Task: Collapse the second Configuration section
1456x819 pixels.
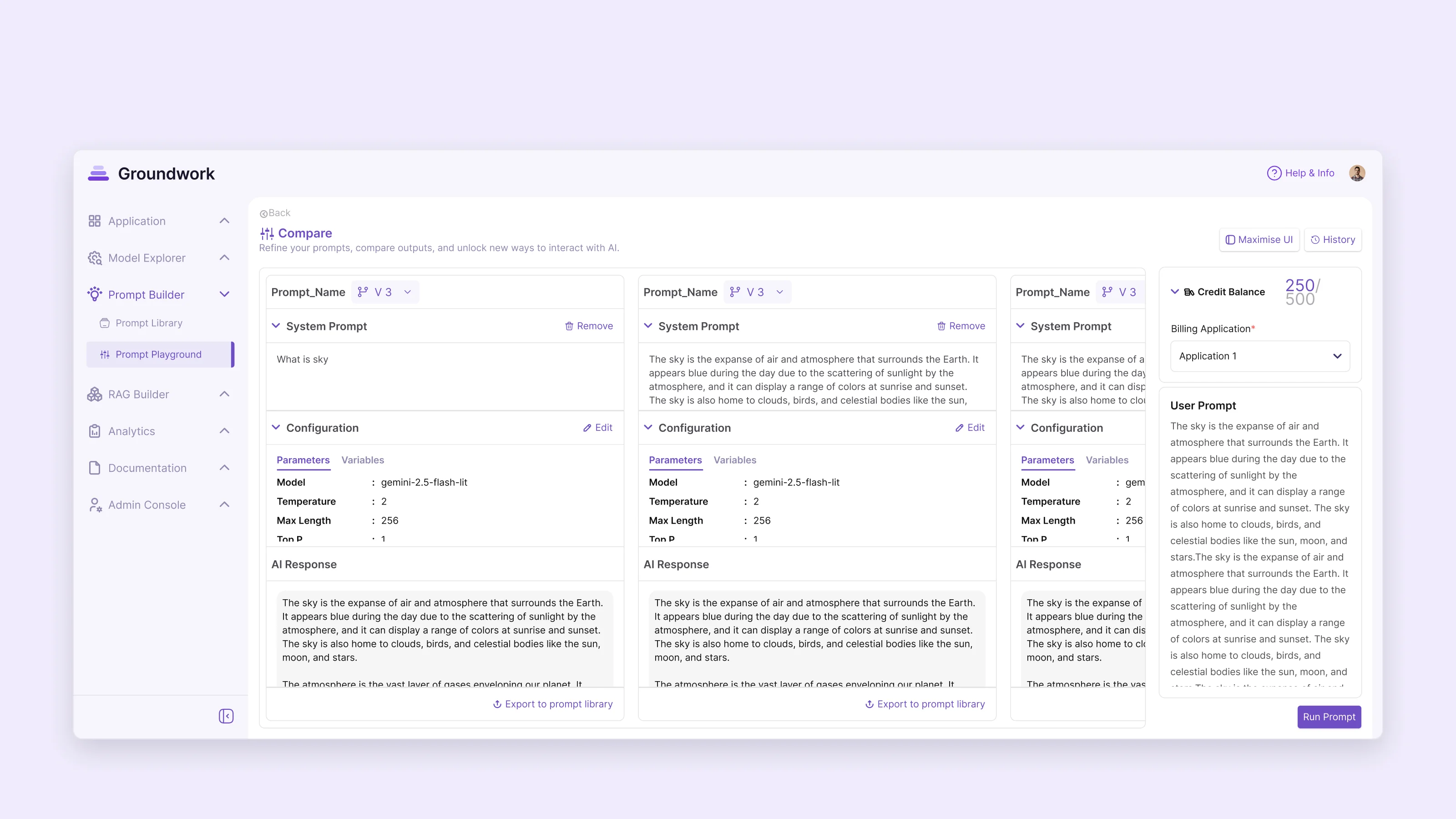Action: click(x=648, y=428)
